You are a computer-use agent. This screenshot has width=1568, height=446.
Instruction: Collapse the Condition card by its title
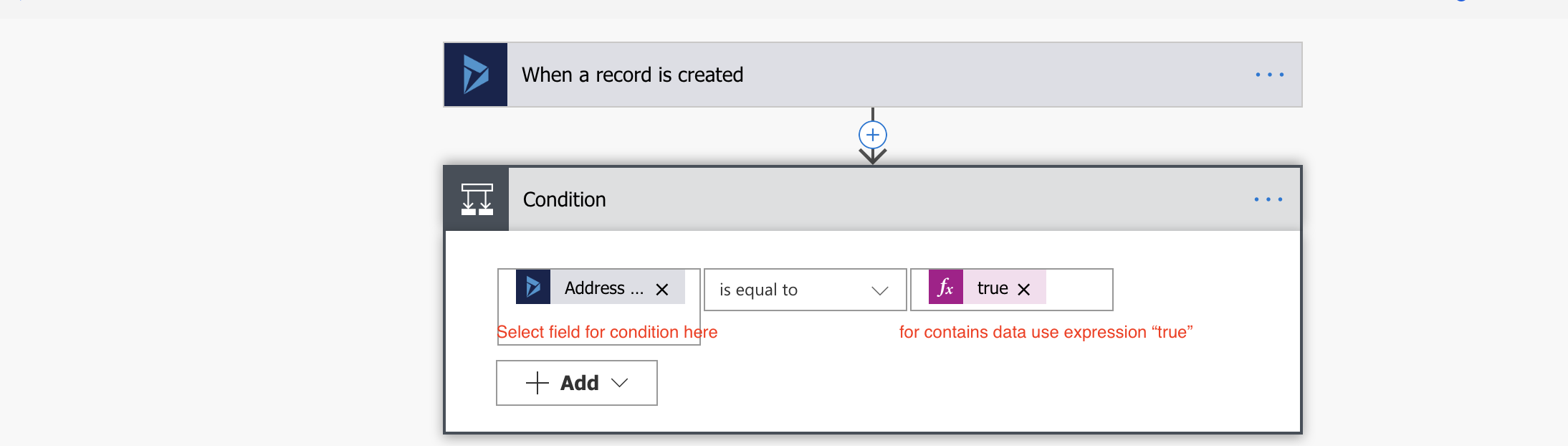(x=564, y=199)
